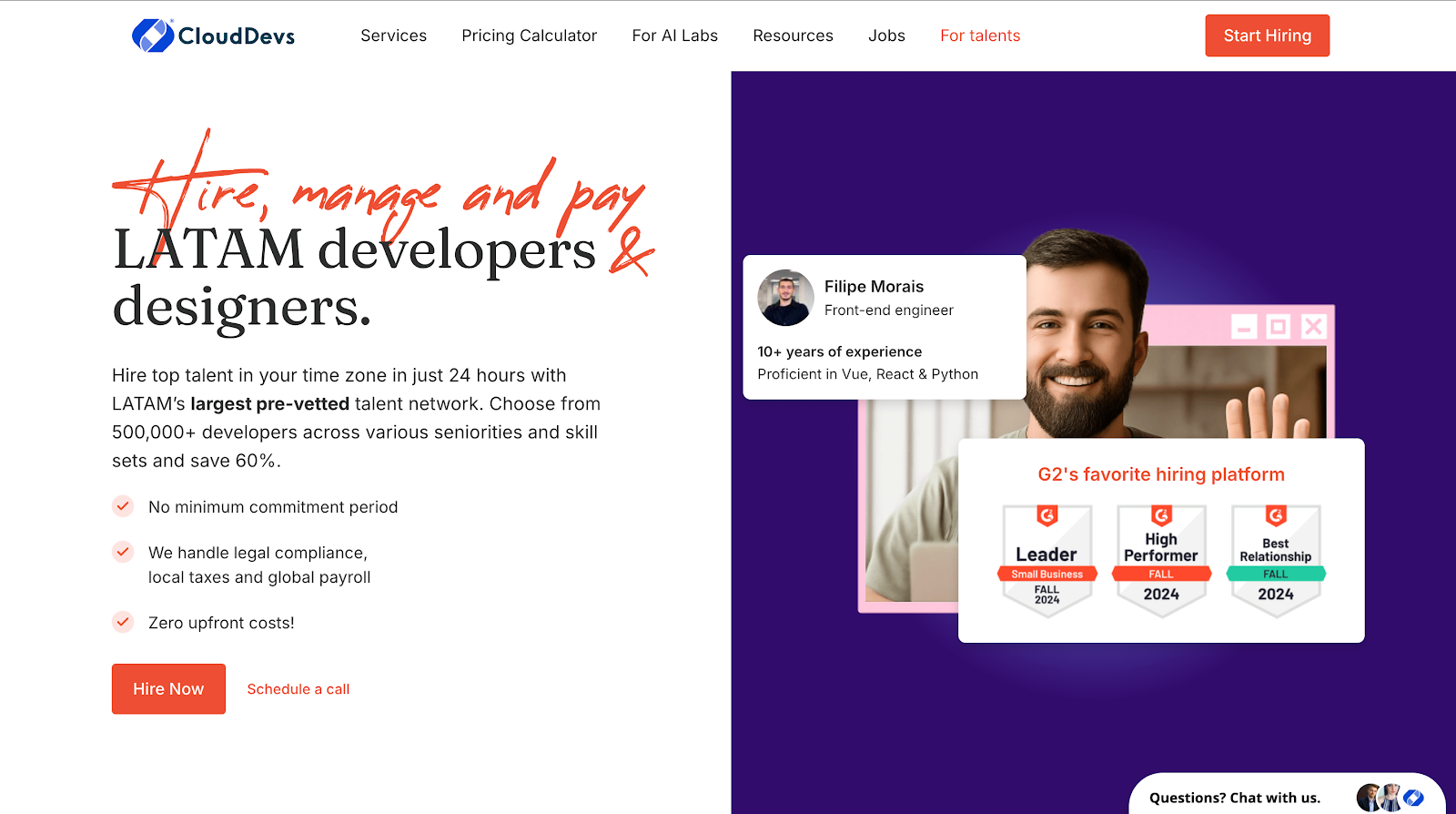The image size is (1456, 814).
Task: Click checkmark icon beside legal compliance text
Action: (x=123, y=552)
